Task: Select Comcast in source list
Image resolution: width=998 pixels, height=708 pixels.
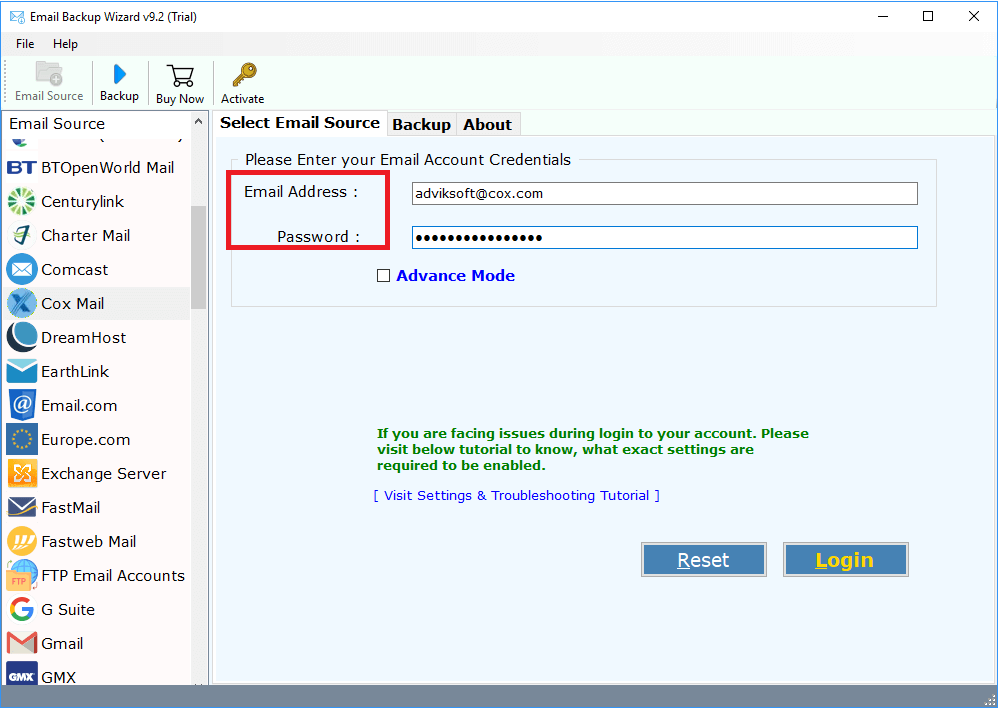Action: [x=97, y=269]
